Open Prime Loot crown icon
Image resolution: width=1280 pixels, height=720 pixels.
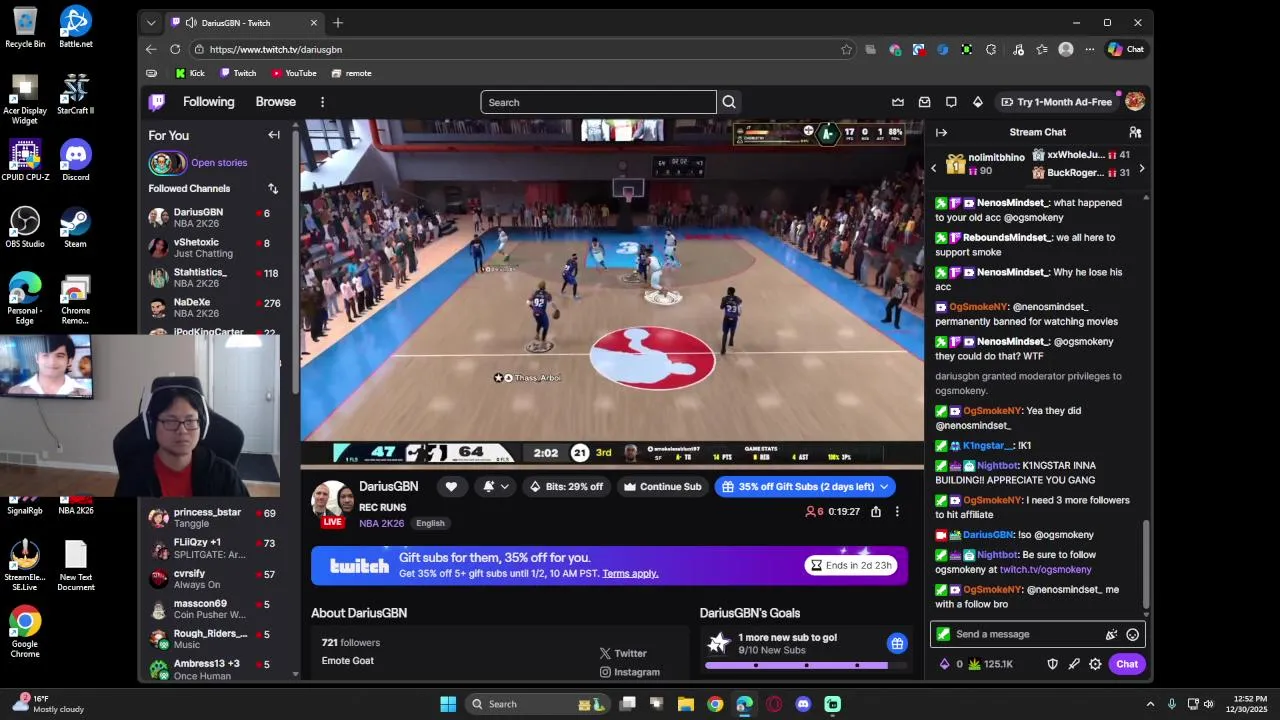(898, 102)
